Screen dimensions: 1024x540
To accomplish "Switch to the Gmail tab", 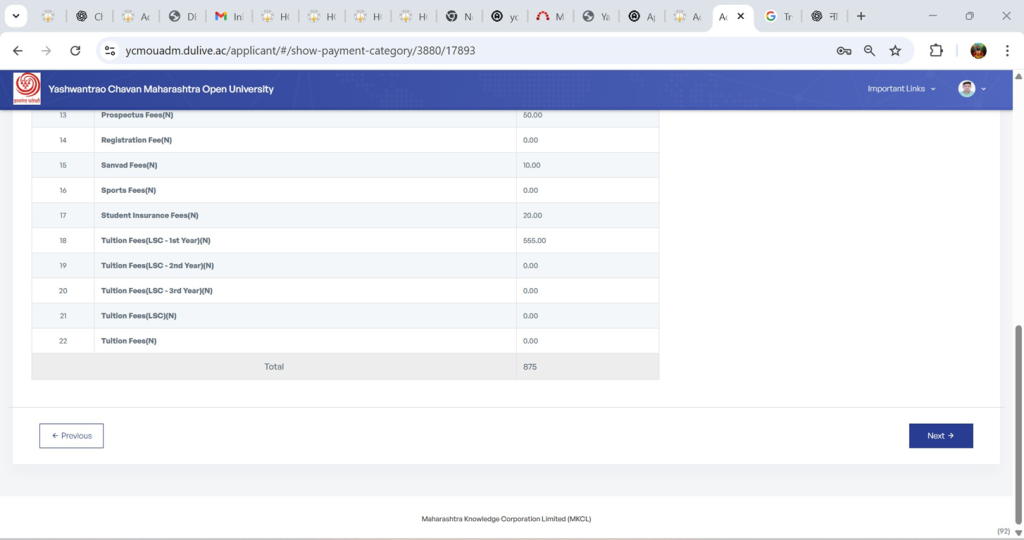I will point(229,17).
